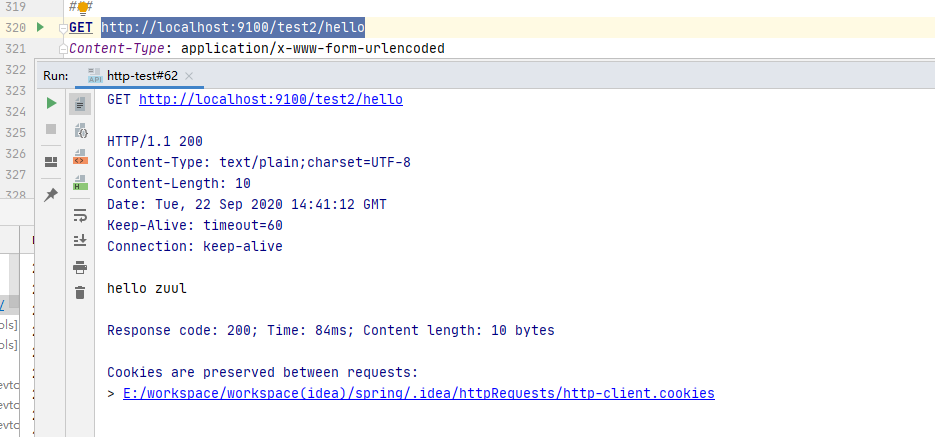Expand the arrow before cookies file path
The height and width of the screenshot is (437, 935).
click(111, 394)
